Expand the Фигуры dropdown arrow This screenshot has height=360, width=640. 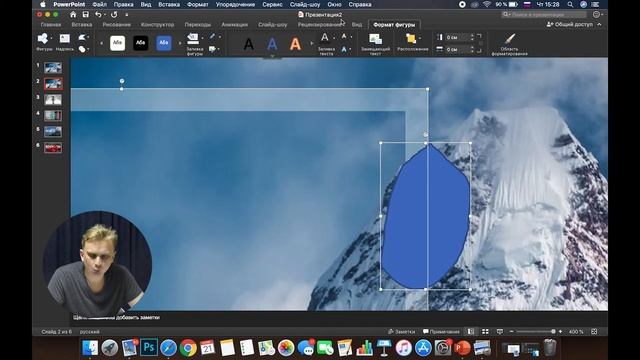point(51,38)
